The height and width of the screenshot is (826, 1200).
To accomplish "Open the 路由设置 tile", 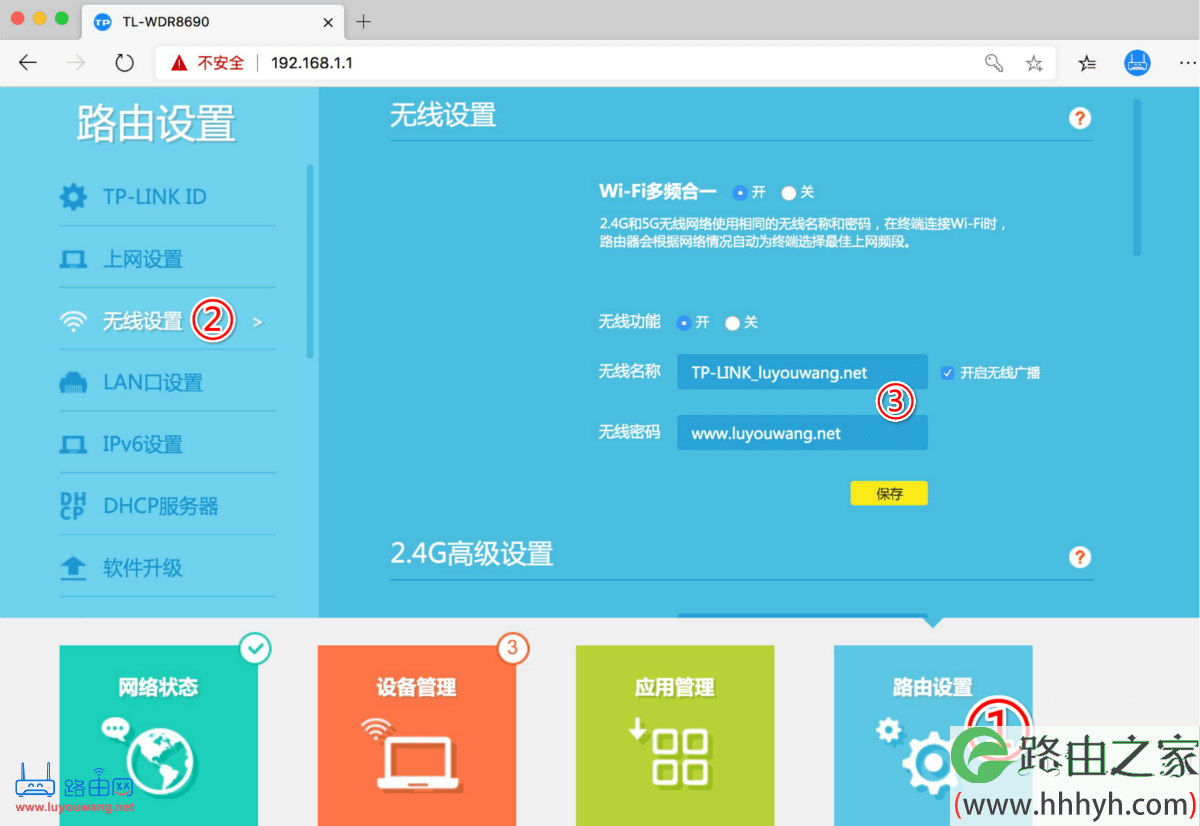I will pyautogui.click(x=933, y=735).
